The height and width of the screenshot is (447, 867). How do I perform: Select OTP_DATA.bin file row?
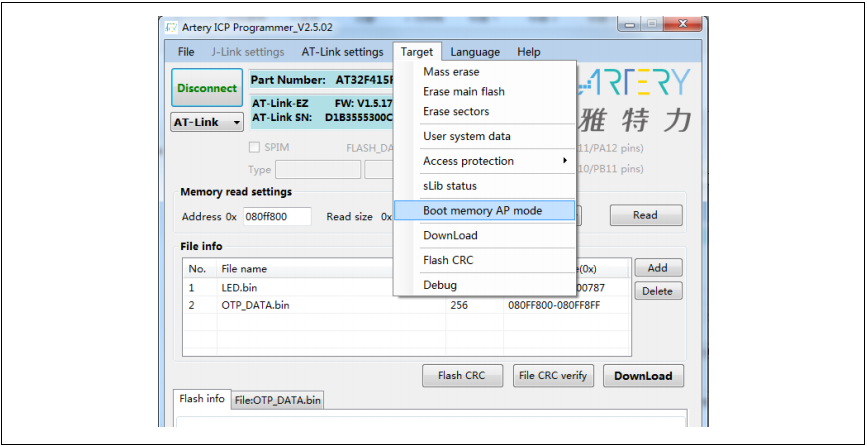(x=406, y=305)
